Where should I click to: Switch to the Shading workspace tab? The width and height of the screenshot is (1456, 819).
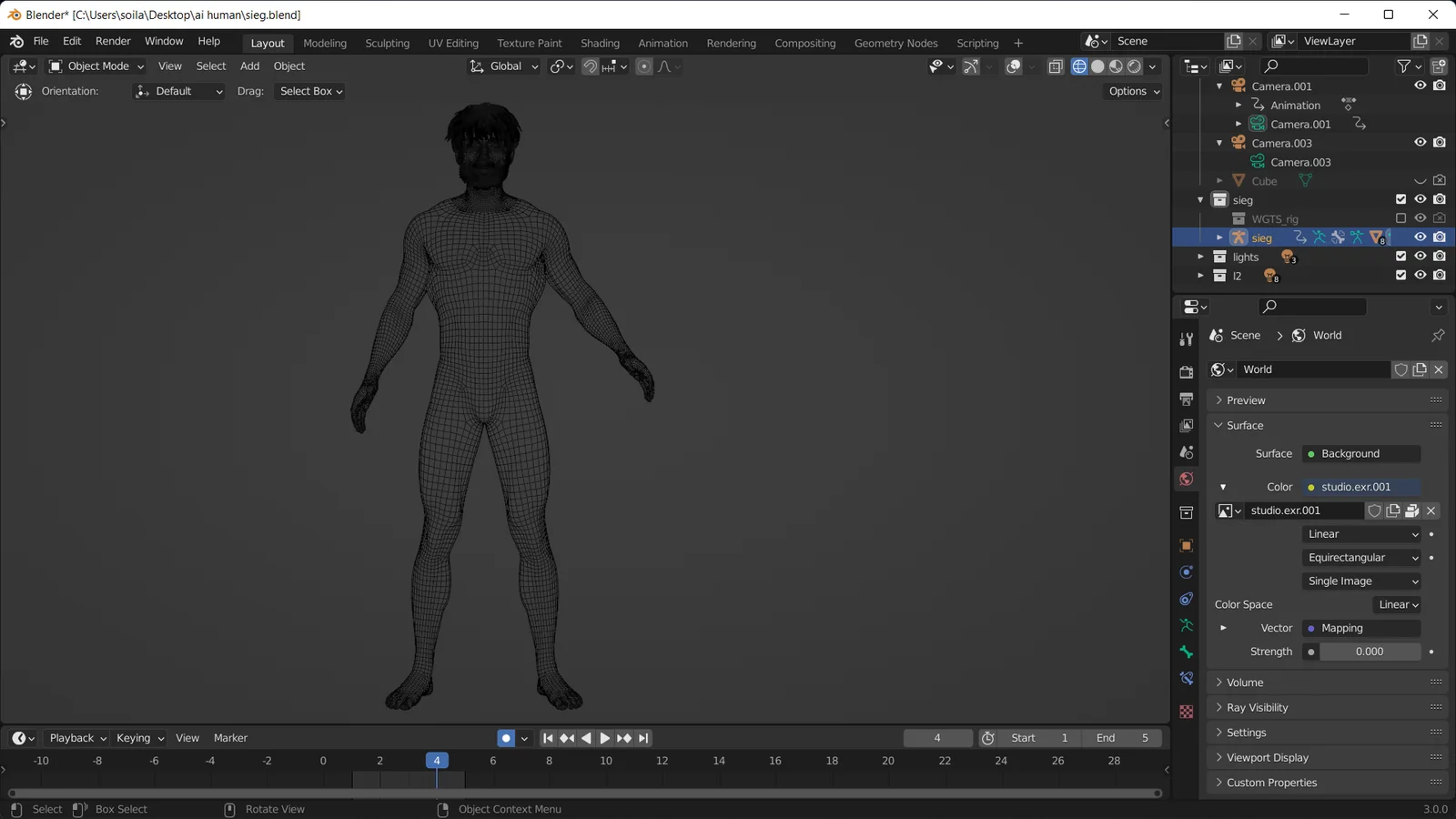(x=600, y=43)
